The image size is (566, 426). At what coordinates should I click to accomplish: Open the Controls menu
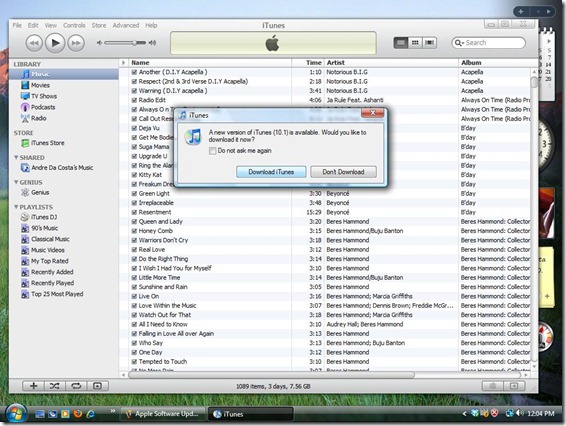(74, 25)
